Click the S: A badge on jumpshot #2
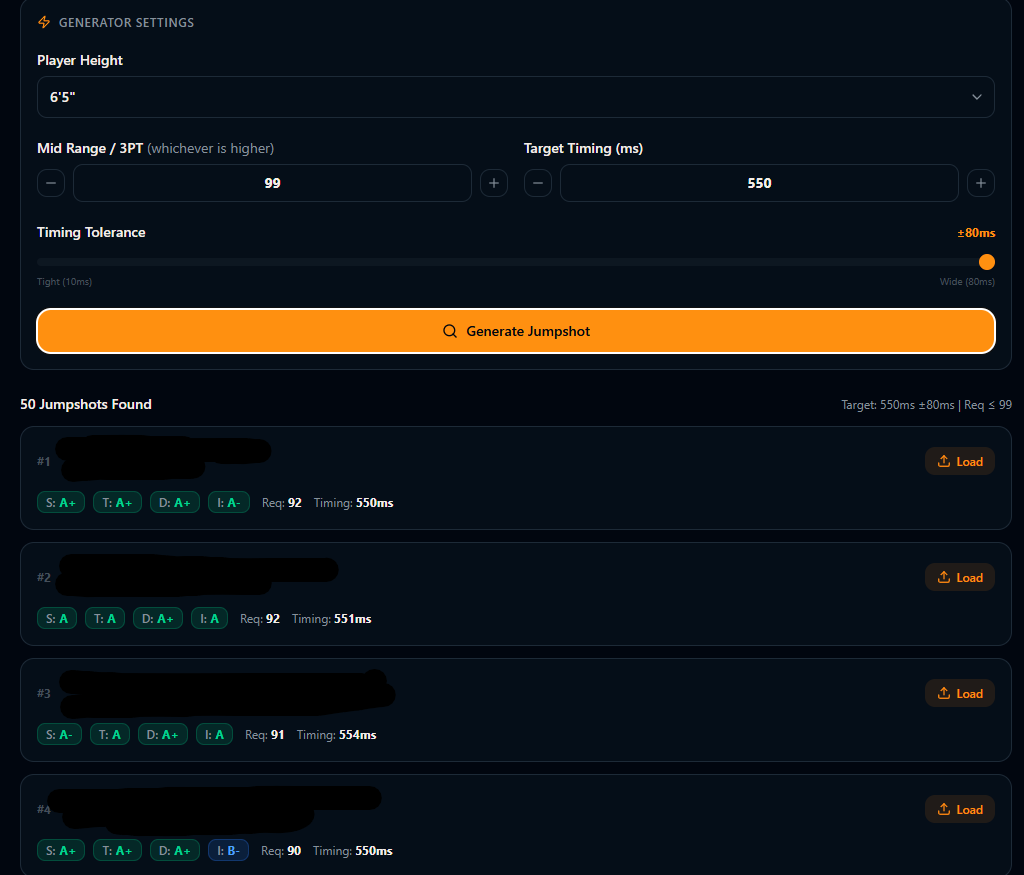Image resolution: width=1024 pixels, height=875 pixels. [x=57, y=618]
